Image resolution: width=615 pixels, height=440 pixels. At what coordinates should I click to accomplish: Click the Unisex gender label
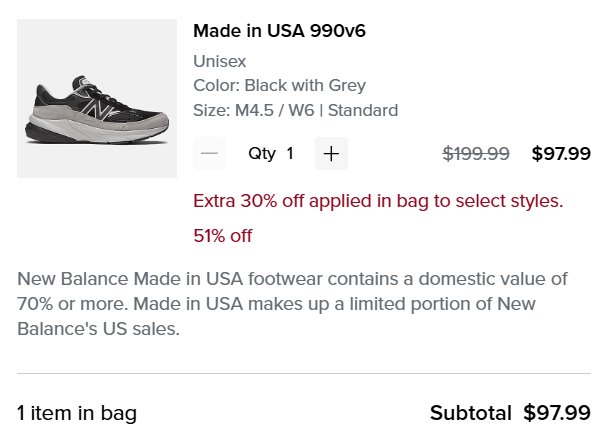point(220,61)
